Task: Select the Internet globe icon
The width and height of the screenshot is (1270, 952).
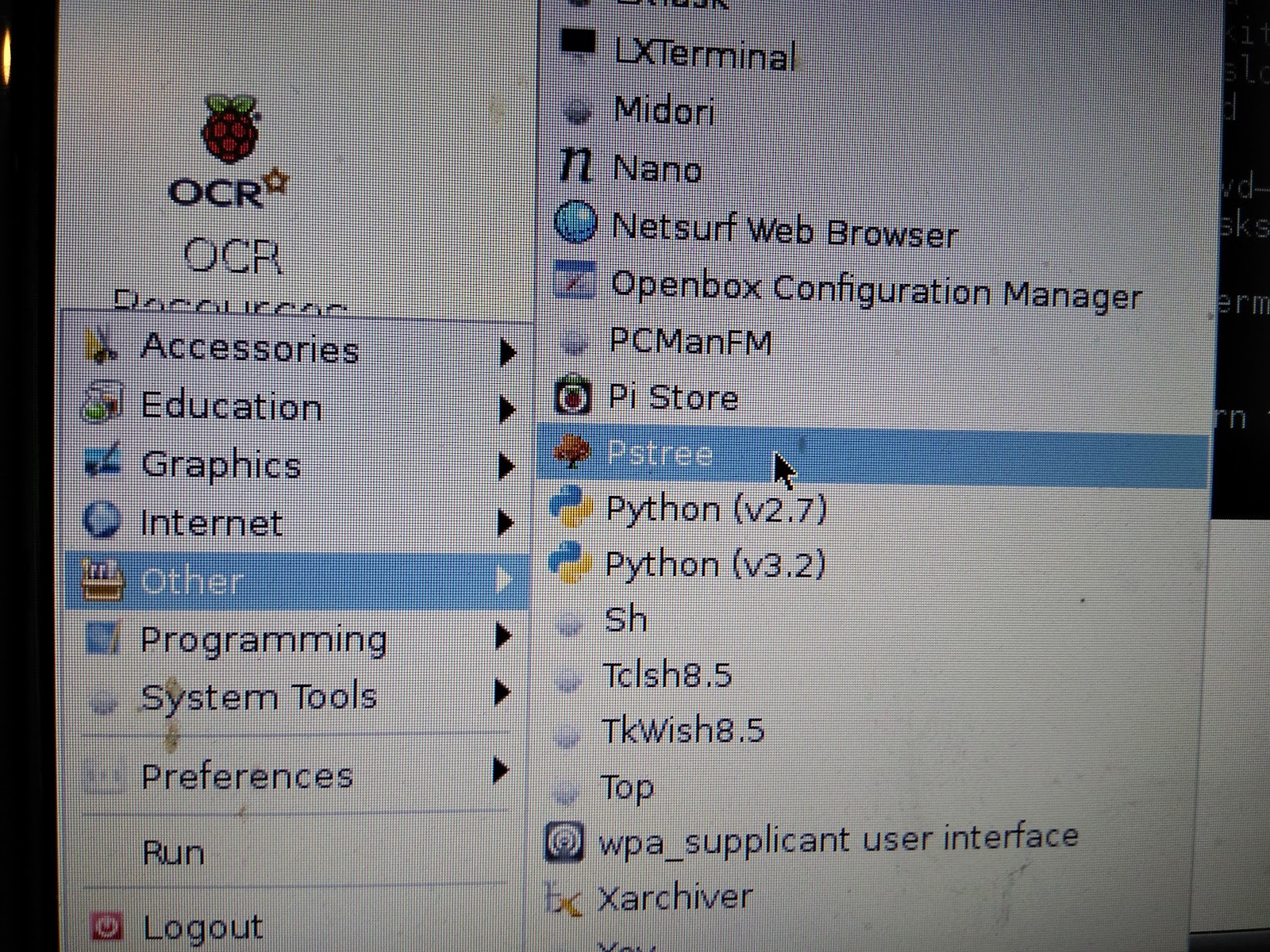Action: (102, 521)
